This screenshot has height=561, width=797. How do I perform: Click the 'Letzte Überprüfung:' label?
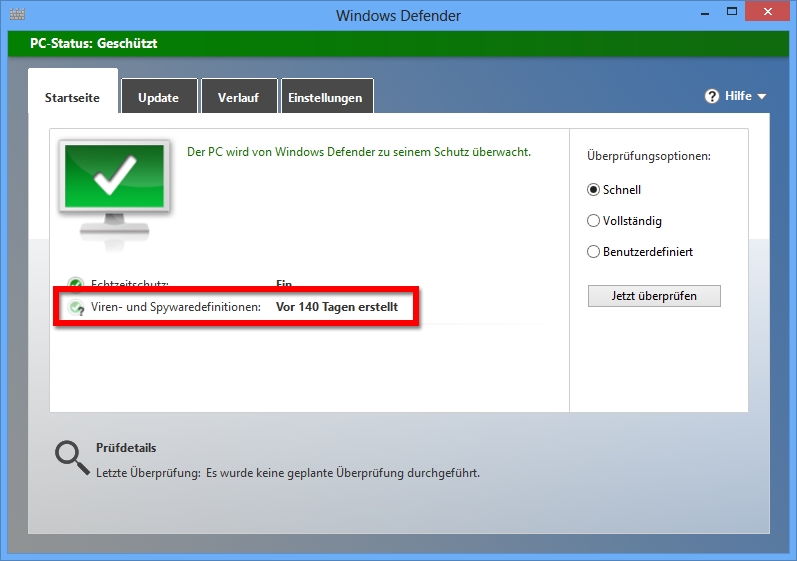pyautogui.click(x=148, y=473)
